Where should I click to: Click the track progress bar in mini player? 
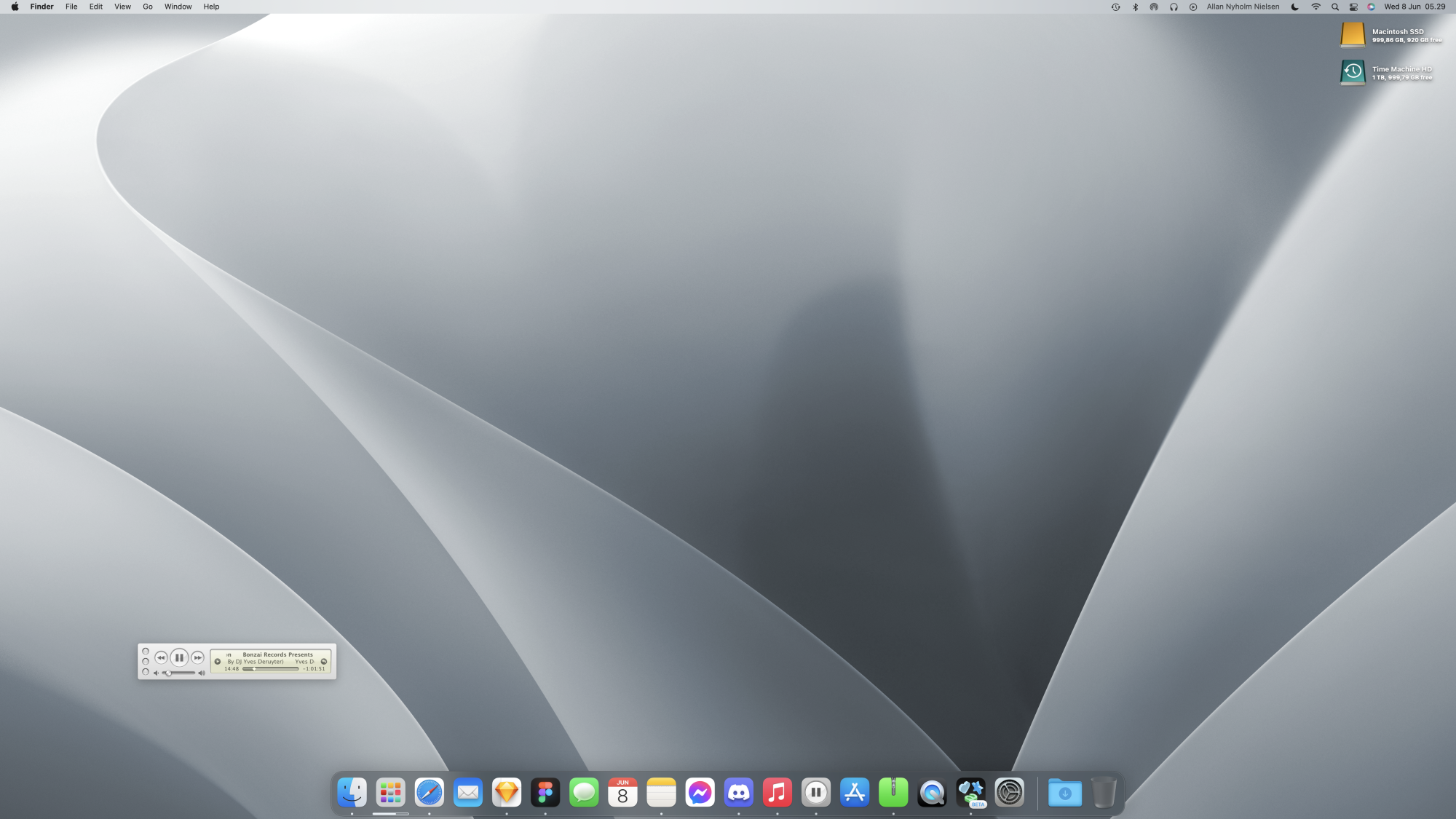point(270,668)
